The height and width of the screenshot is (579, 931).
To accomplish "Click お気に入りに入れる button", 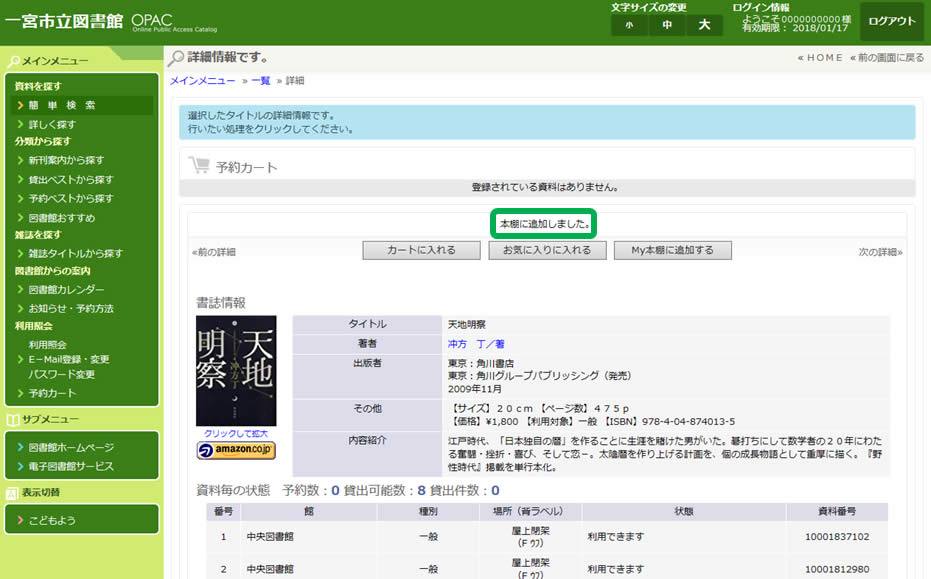I will pyautogui.click(x=547, y=250).
